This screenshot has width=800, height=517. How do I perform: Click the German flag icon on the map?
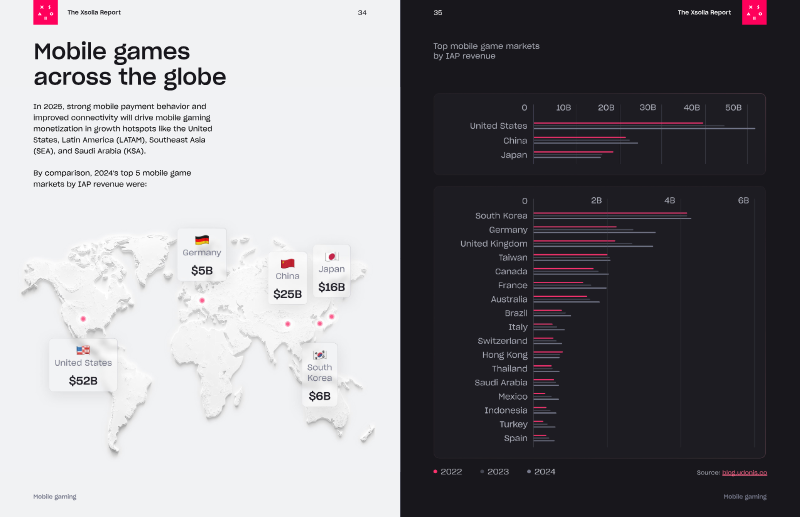pos(202,240)
